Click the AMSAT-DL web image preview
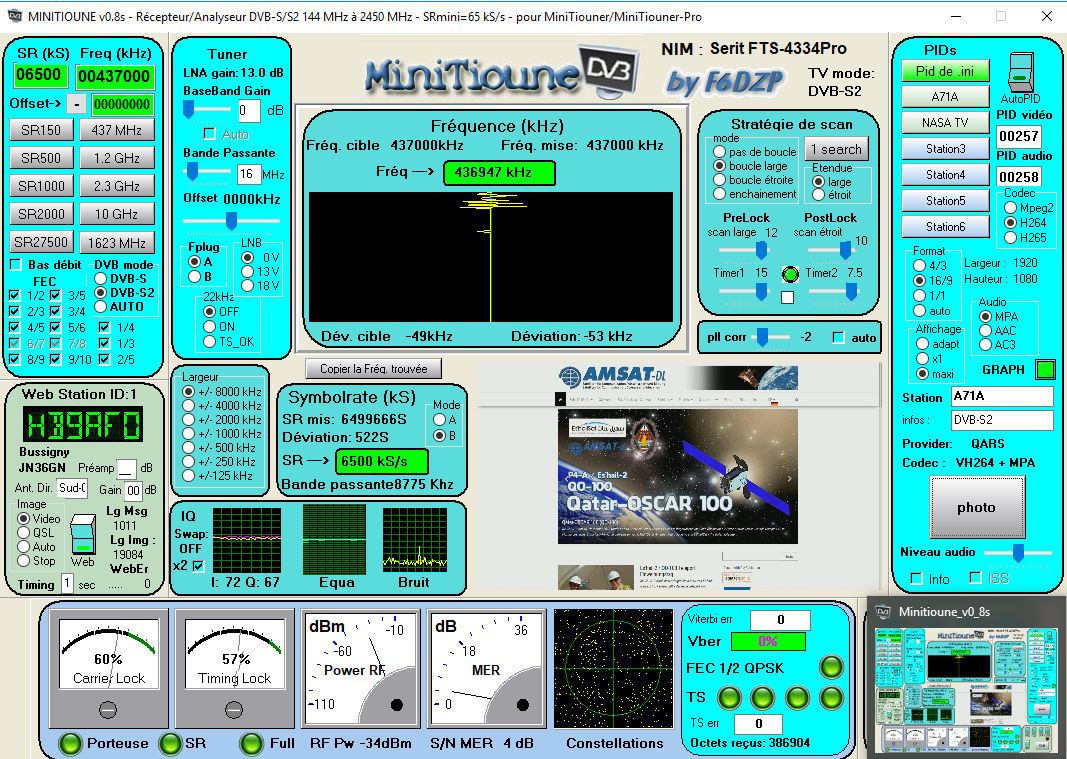This screenshot has height=759, width=1067. click(678, 477)
